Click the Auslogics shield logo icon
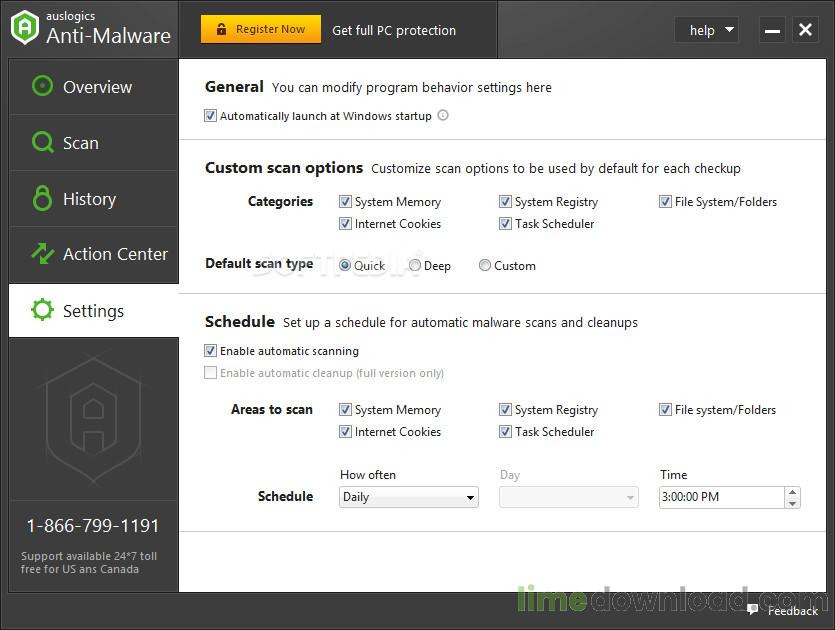835x630 pixels. point(24,27)
